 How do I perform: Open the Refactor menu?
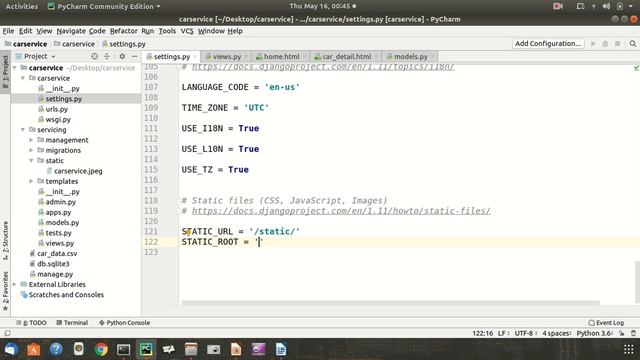coord(123,31)
